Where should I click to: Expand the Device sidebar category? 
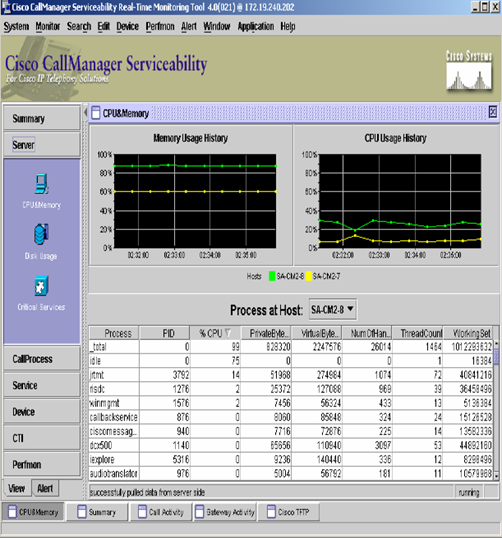tap(42, 412)
